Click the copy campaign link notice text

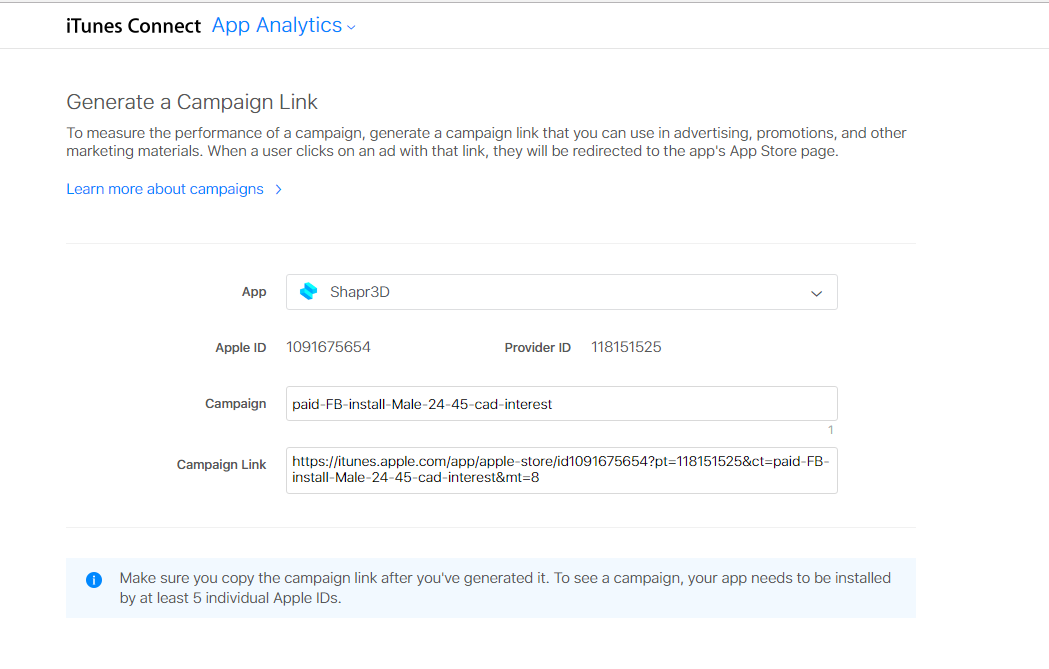(504, 588)
